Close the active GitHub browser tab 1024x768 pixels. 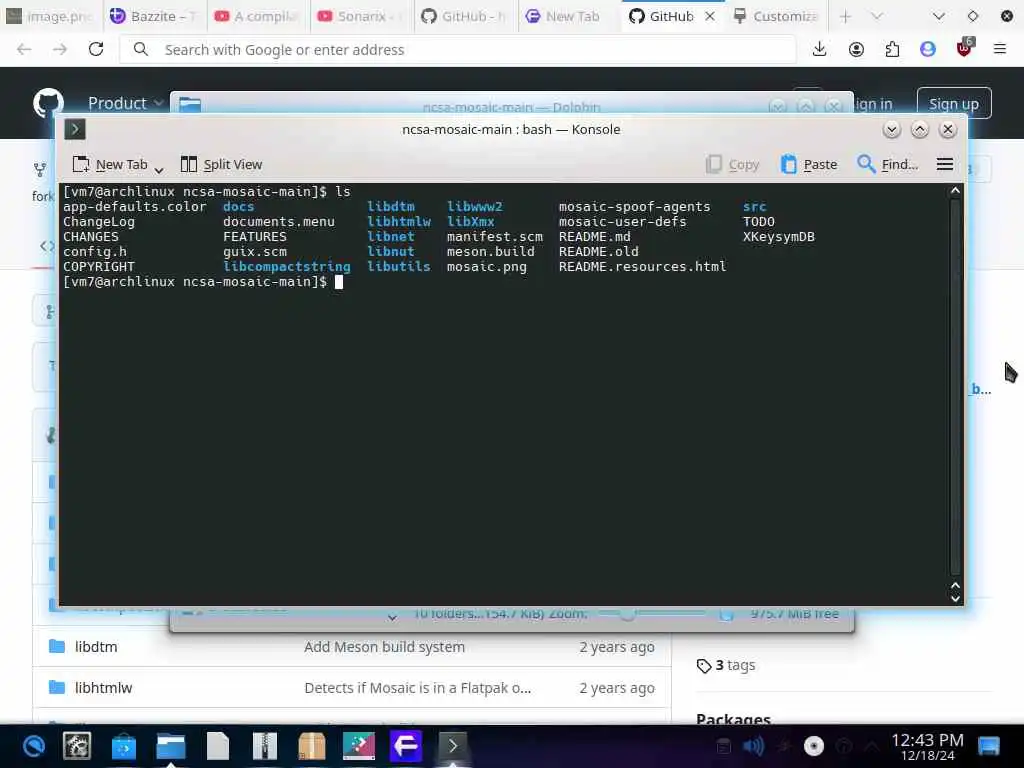[x=710, y=16]
